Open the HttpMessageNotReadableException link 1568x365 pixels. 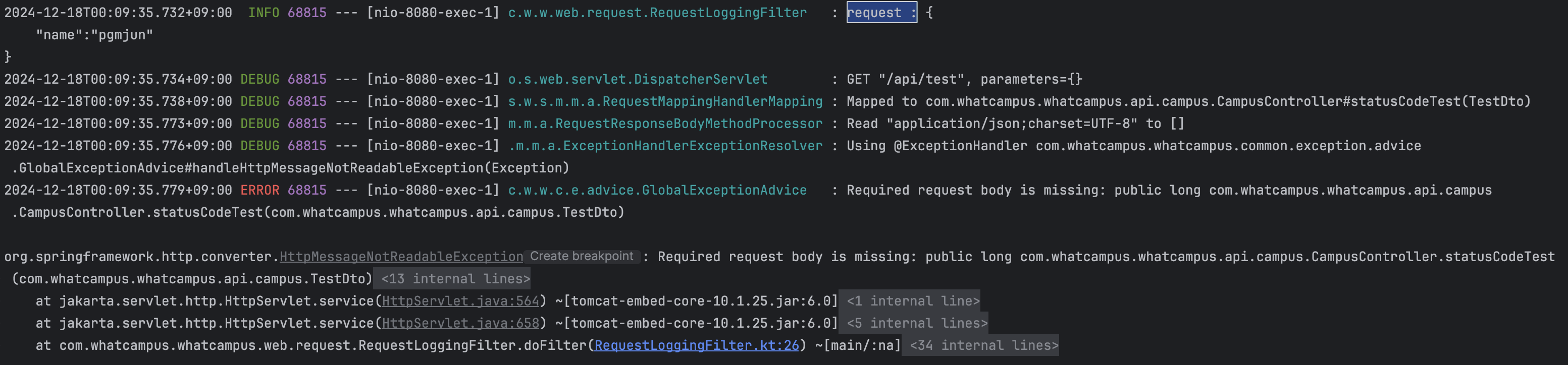pyautogui.click(x=401, y=257)
